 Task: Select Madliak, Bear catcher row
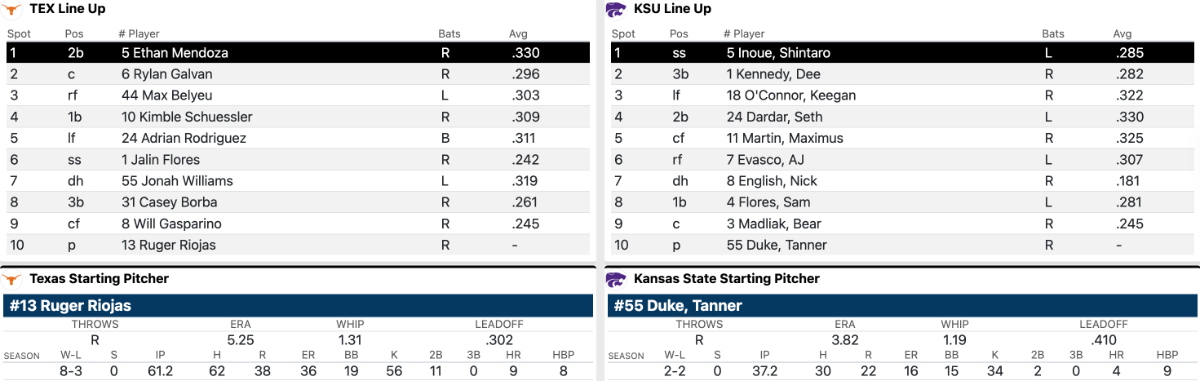tap(902, 224)
